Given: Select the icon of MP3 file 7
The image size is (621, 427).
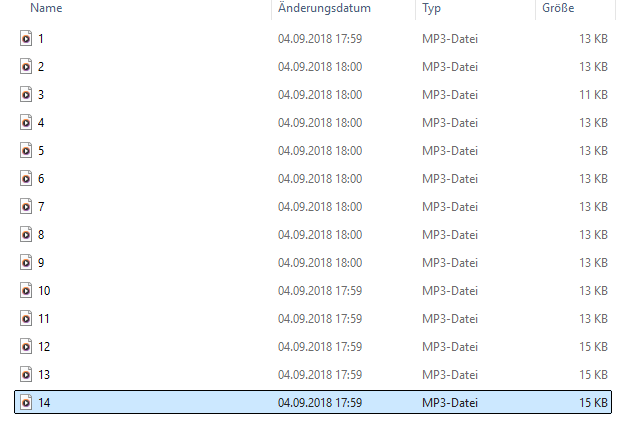Looking at the screenshot, I should coord(26,207).
